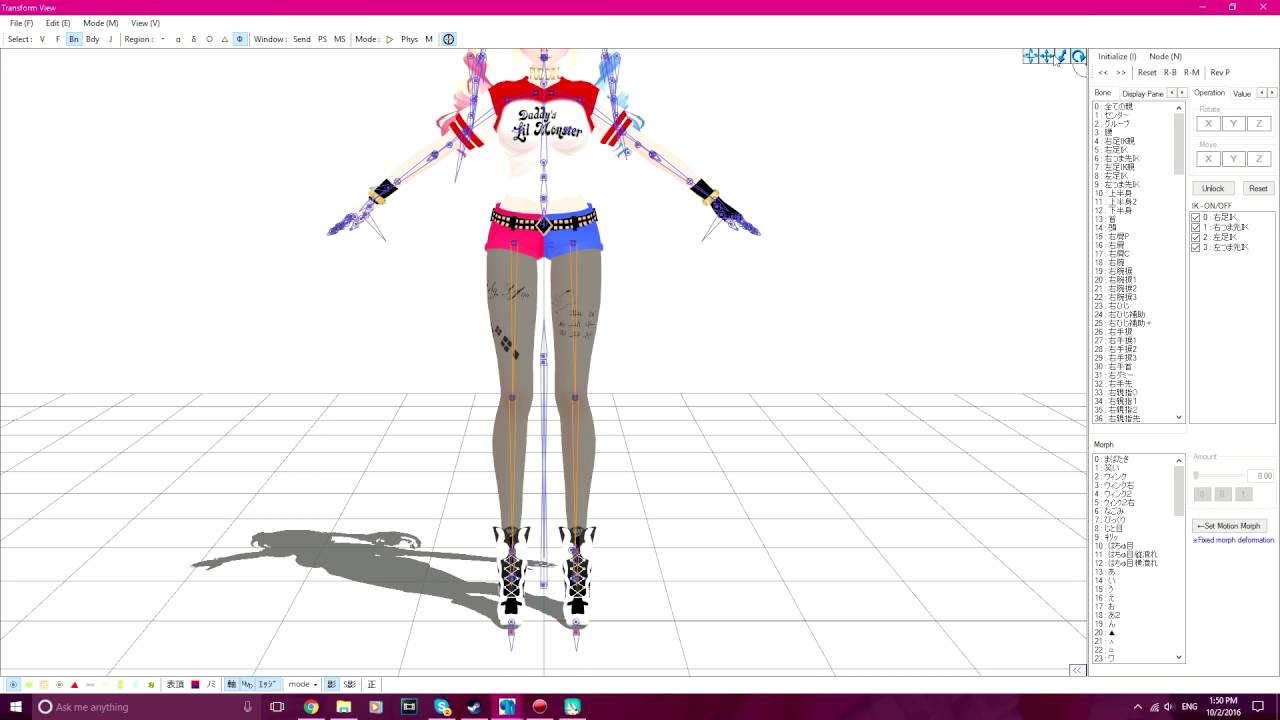Click the Send window button
The height and width of the screenshot is (720, 1280).
[x=301, y=39]
